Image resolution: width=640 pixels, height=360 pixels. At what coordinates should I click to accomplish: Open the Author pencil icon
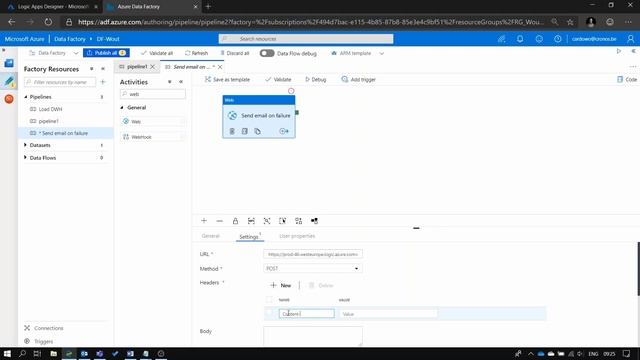[9, 81]
